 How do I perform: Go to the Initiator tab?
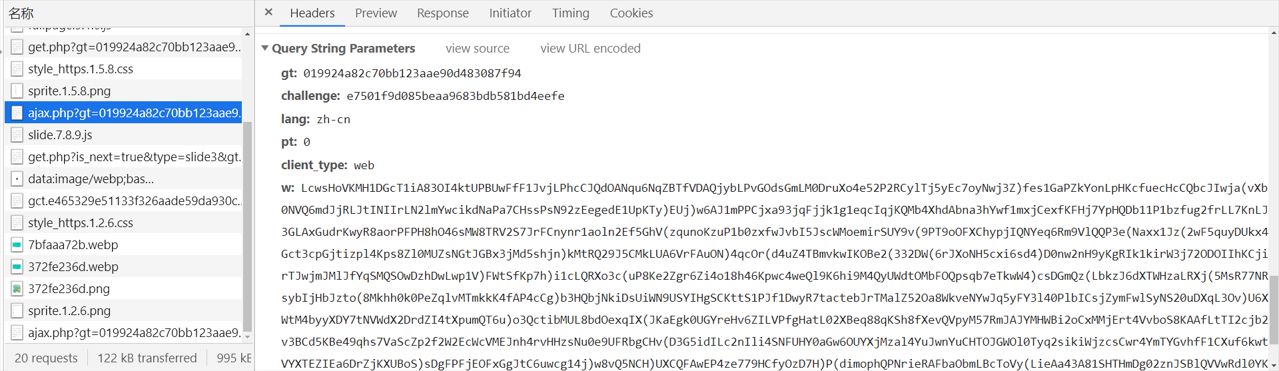[510, 13]
